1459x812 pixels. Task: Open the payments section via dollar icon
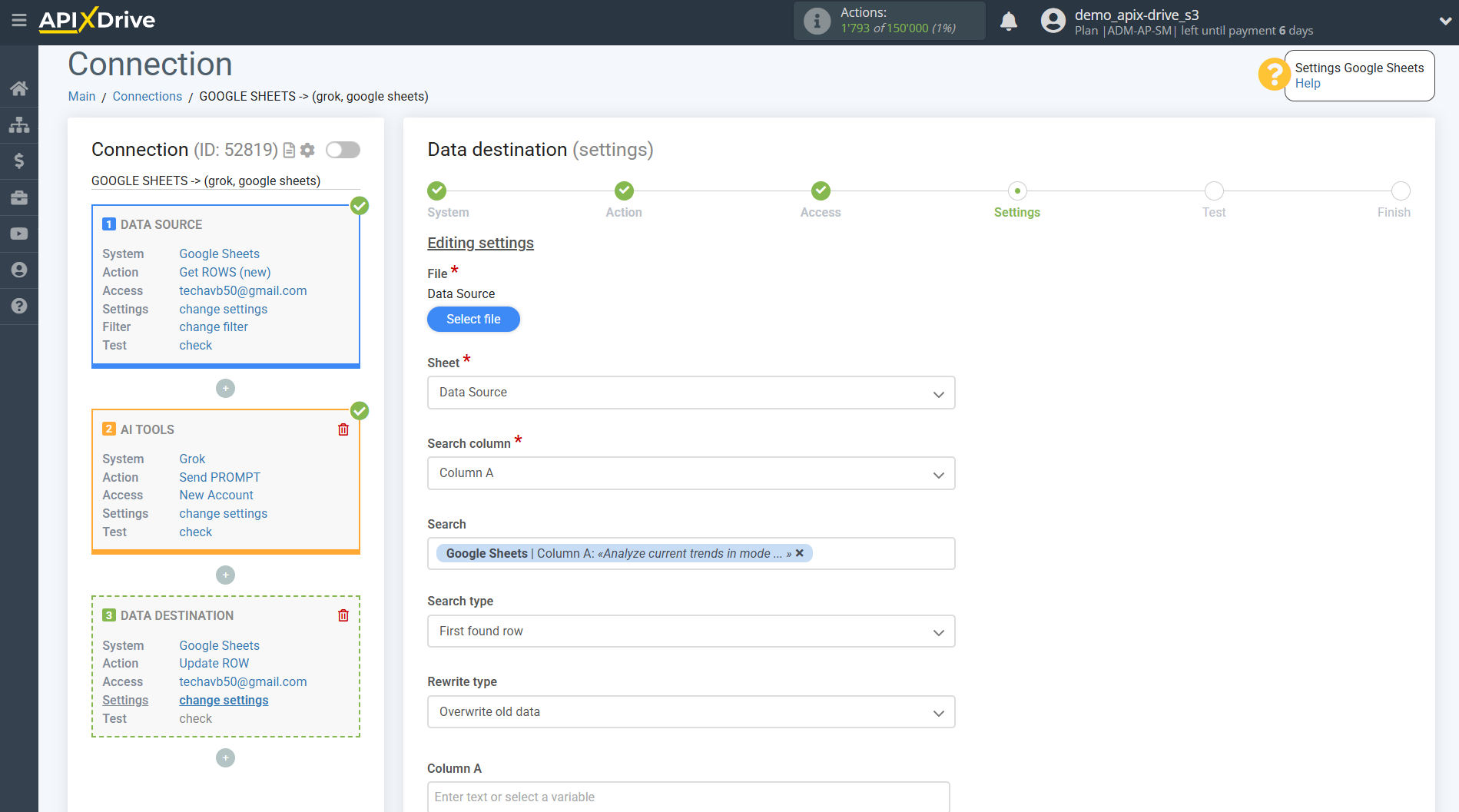19,161
